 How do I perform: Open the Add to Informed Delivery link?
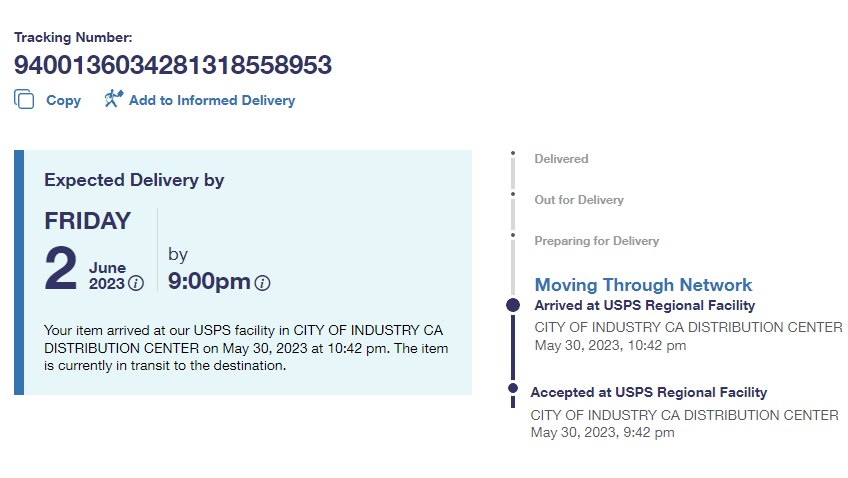tap(211, 100)
